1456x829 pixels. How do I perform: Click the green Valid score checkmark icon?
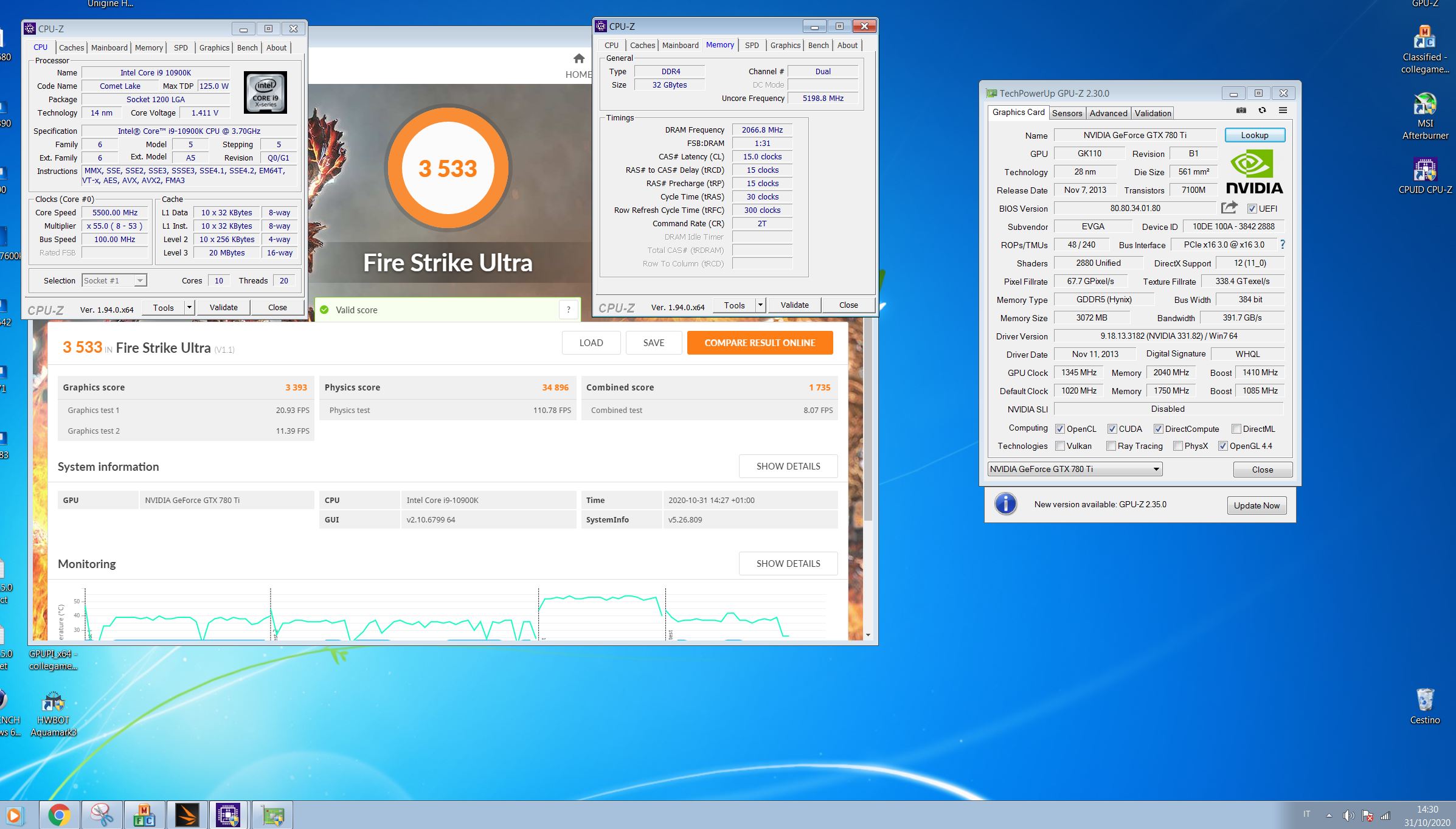324,310
